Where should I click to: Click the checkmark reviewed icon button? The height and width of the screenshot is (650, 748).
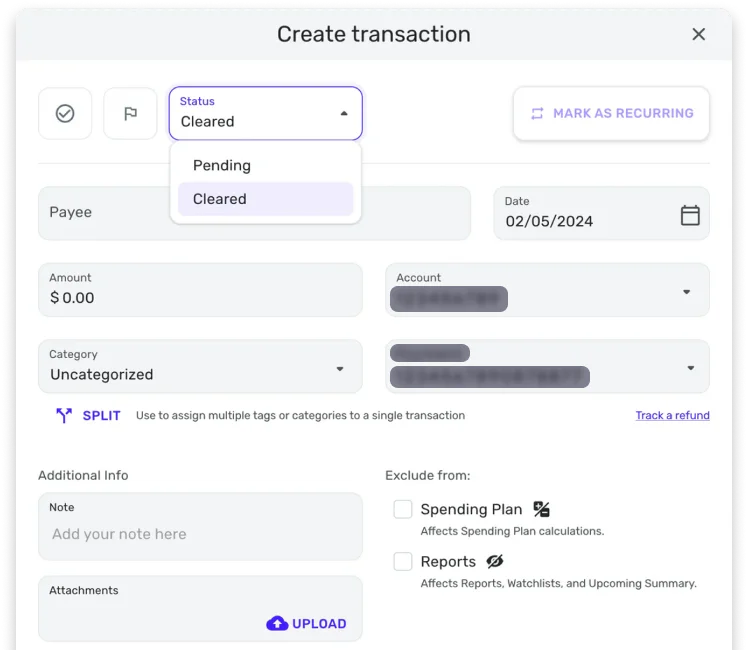65,114
